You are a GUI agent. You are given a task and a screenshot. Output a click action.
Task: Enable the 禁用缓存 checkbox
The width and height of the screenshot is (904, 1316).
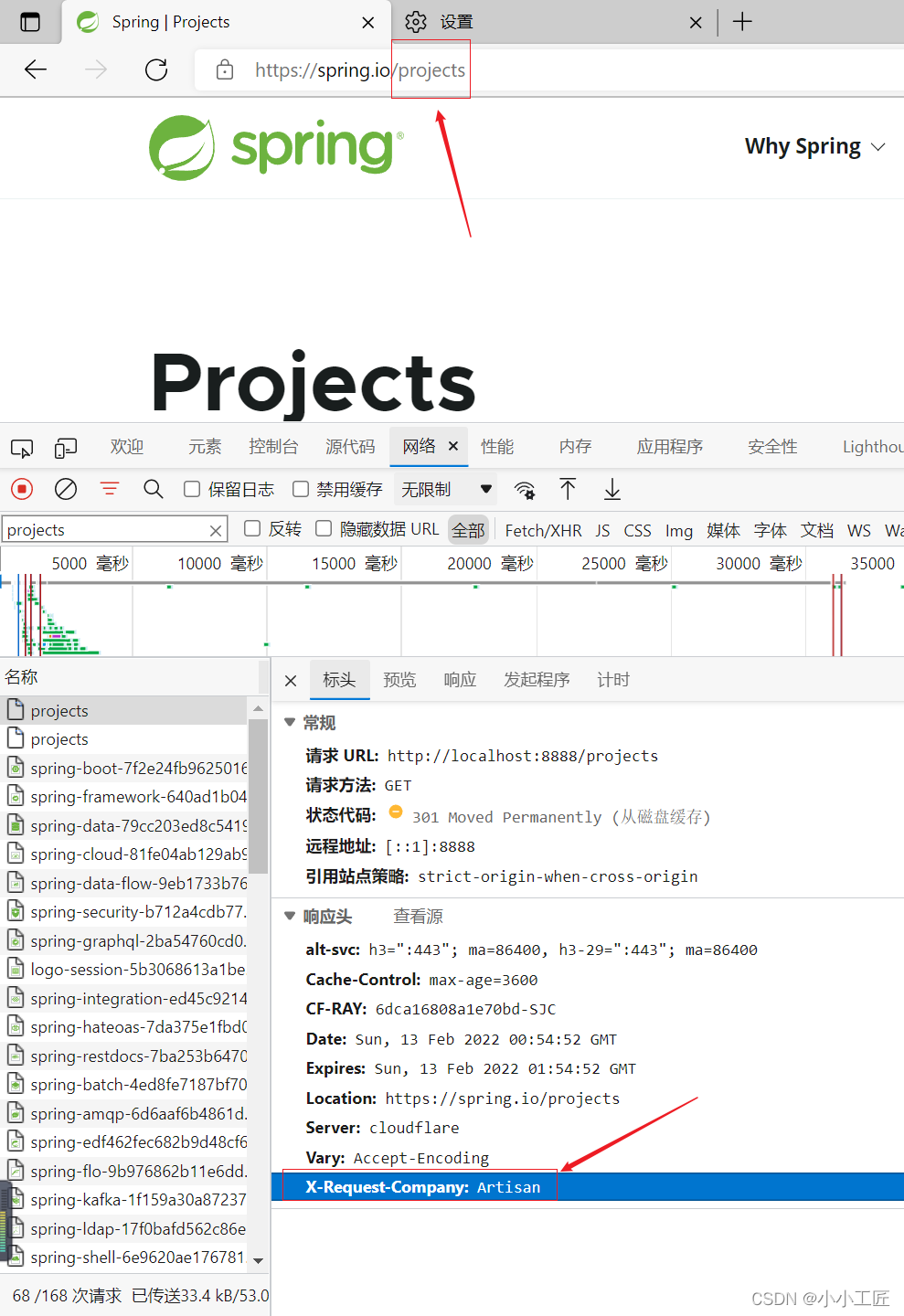click(301, 489)
